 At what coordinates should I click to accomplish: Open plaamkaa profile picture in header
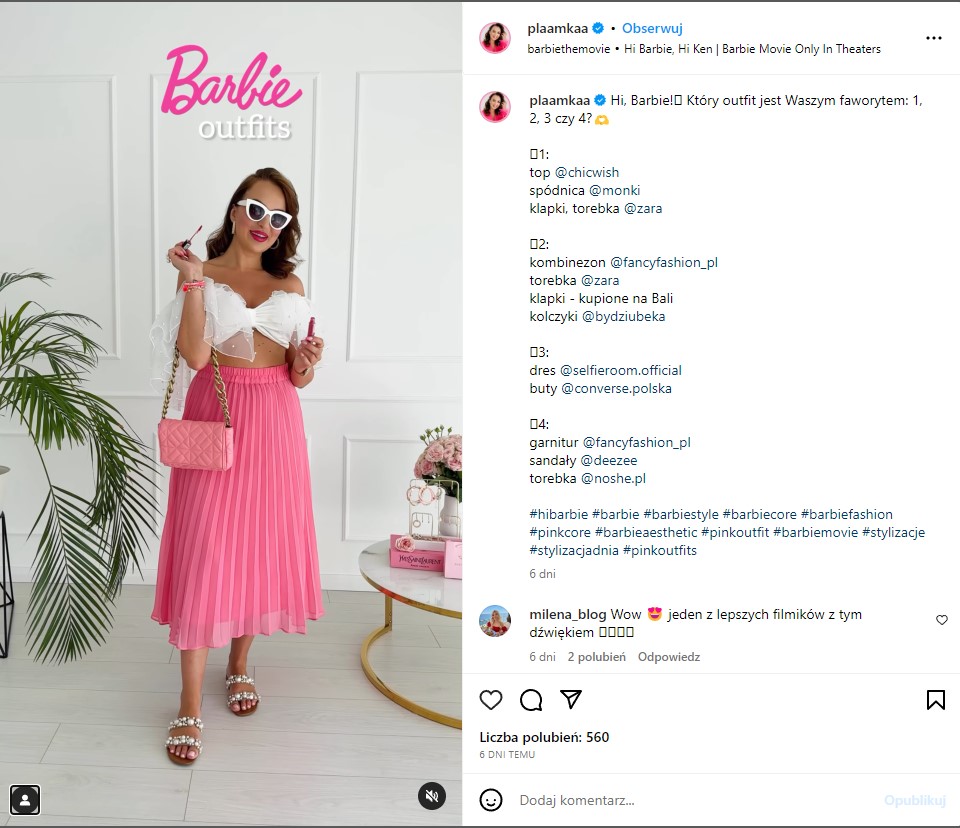tap(495, 38)
